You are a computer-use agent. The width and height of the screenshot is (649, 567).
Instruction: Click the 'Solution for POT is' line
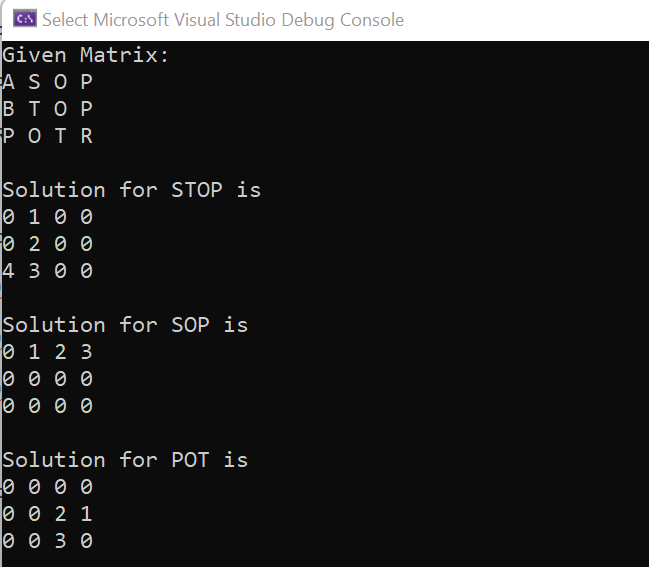[x=125, y=460]
